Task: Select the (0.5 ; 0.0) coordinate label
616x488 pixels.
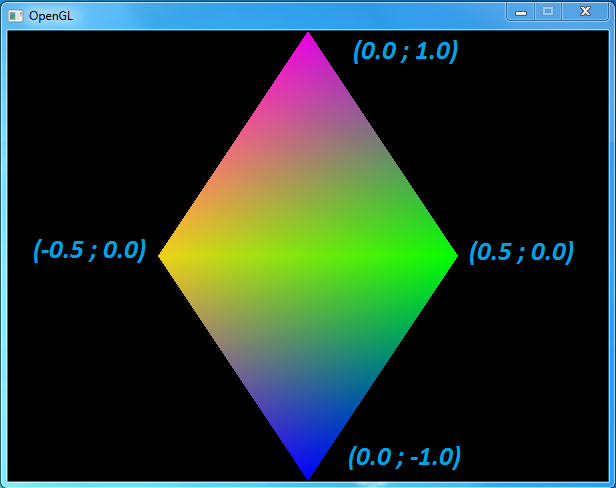Action: click(x=521, y=252)
